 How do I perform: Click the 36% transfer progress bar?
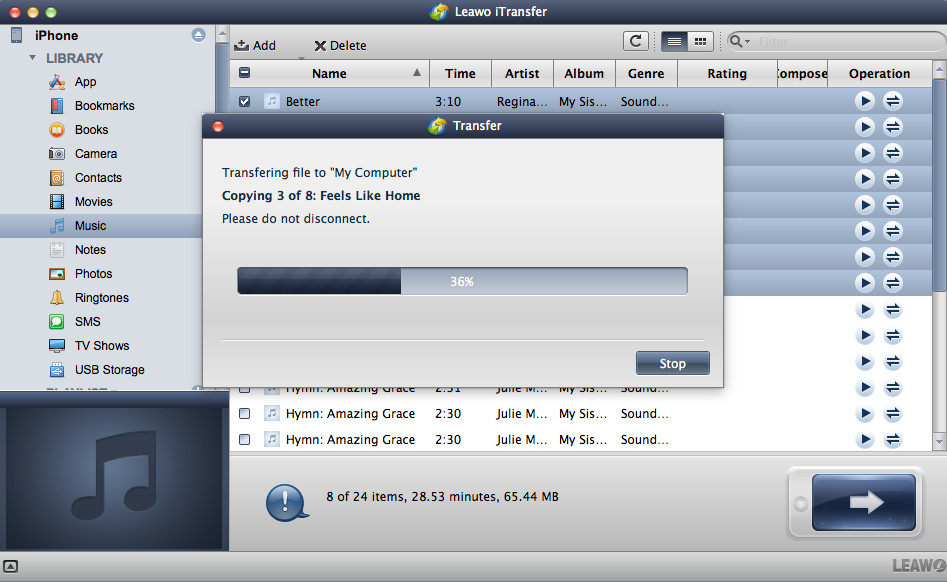(462, 281)
